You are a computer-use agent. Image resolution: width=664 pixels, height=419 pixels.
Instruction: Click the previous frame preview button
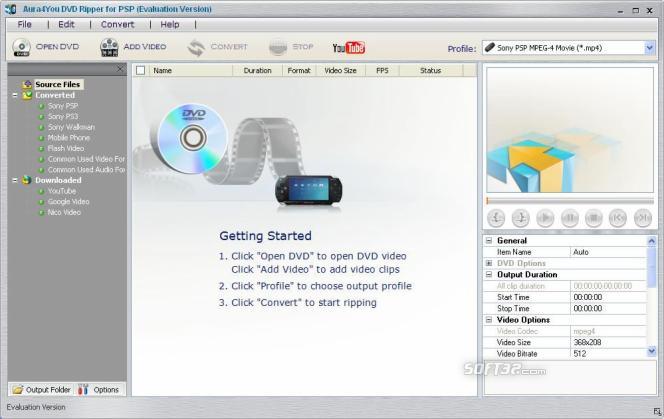tap(618, 218)
